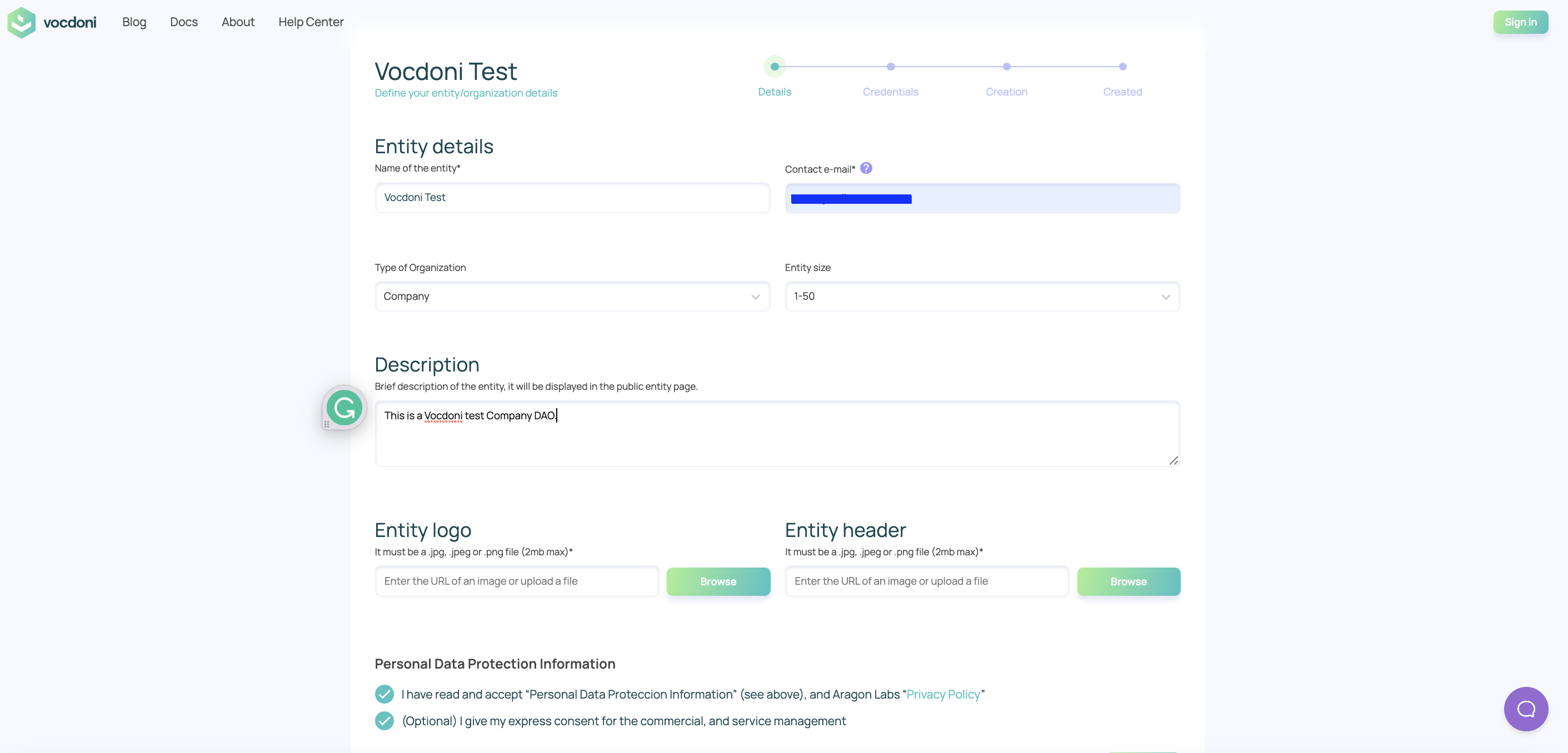Viewport: 1568px width, 753px height.
Task: Click the Details step label
Action: point(775,92)
